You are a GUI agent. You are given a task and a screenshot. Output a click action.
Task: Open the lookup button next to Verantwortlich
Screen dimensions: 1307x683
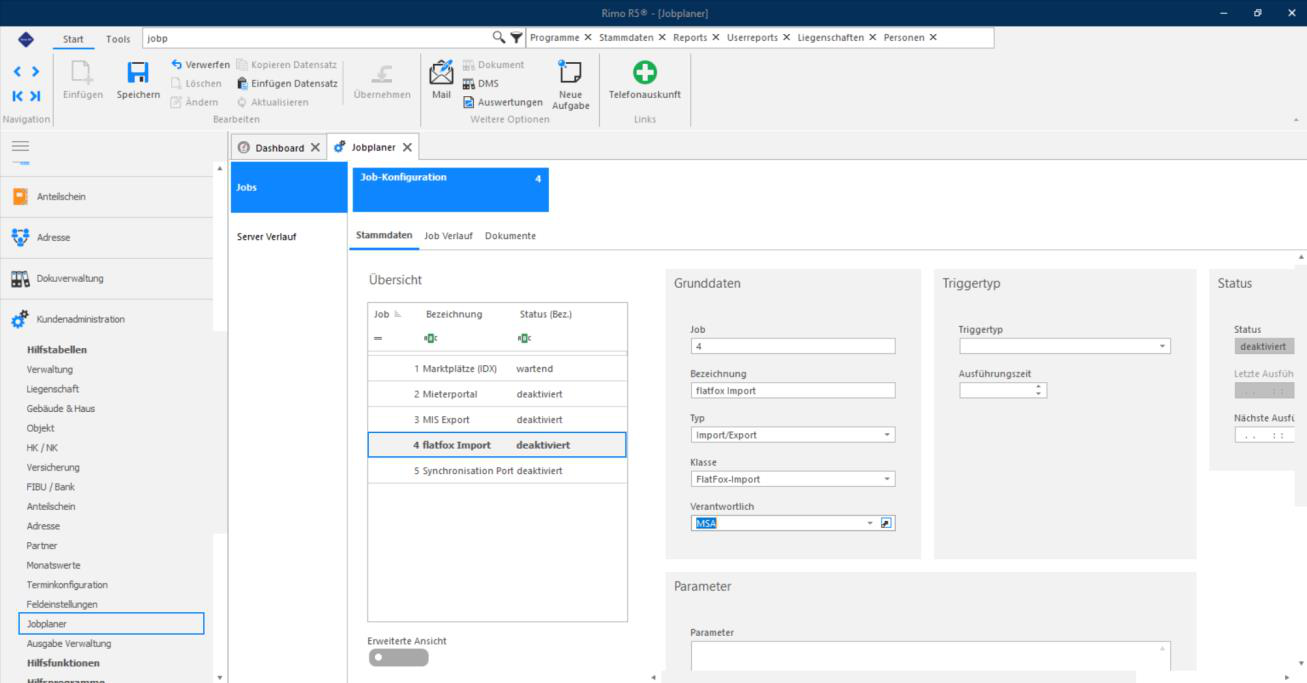[886, 523]
